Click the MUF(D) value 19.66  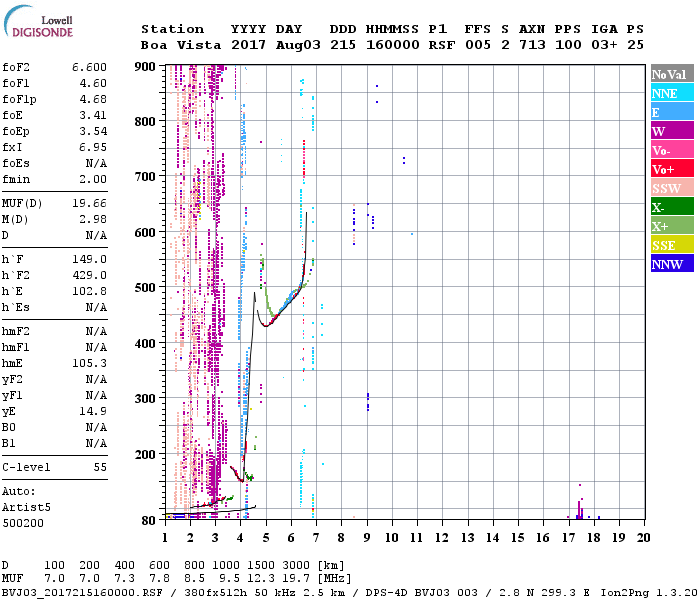click(89, 204)
